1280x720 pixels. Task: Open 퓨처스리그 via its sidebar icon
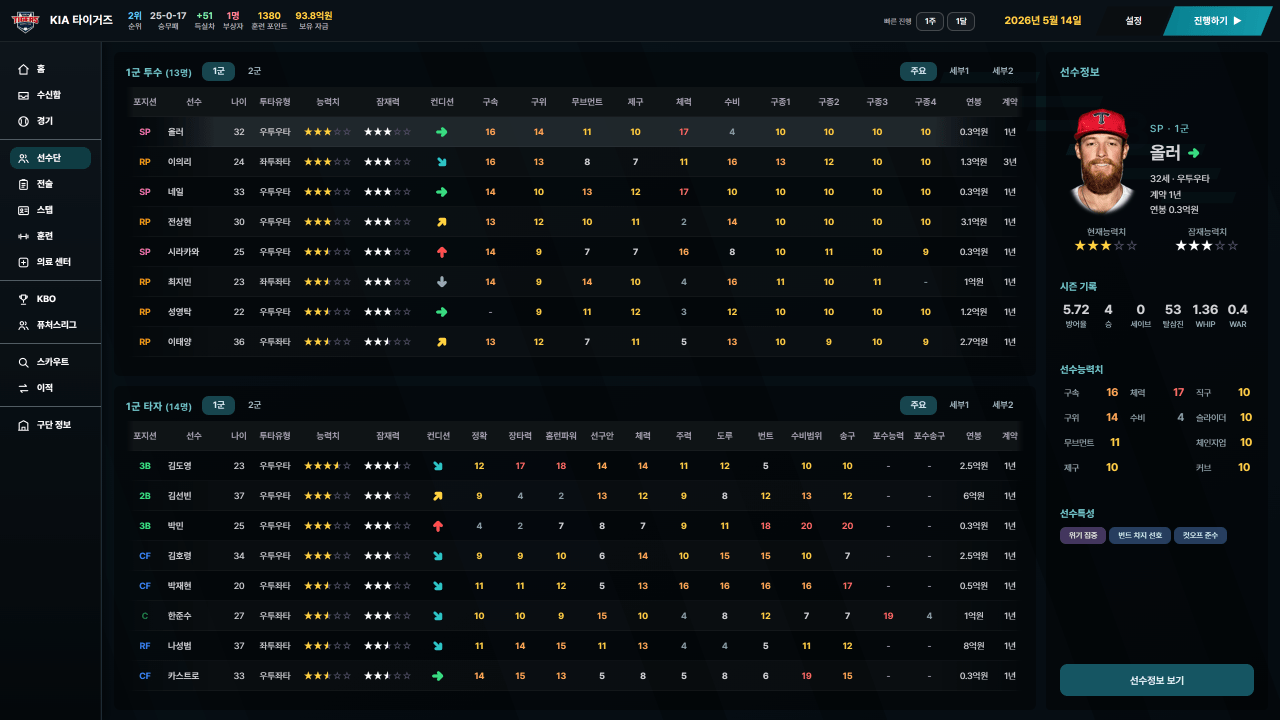(x=23, y=325)
